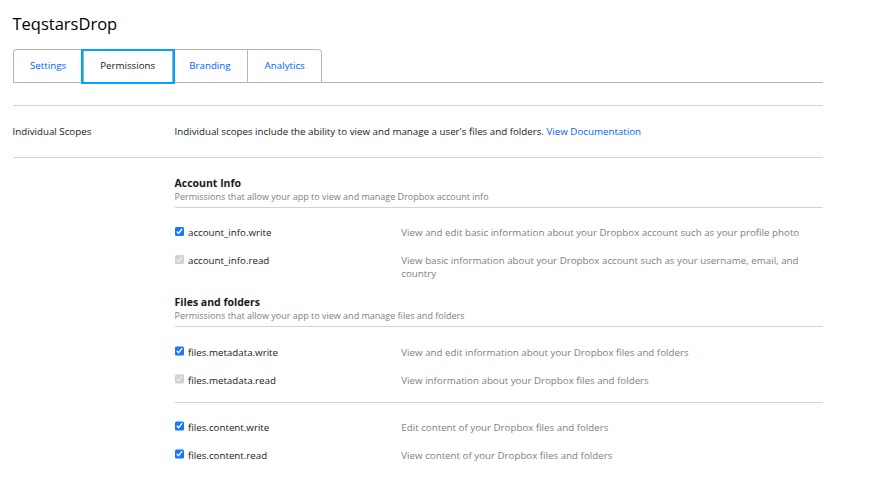The width and height of the screenshot is (882, 479).
Task: Select the Permissions tab
Action: pos(128,66)
